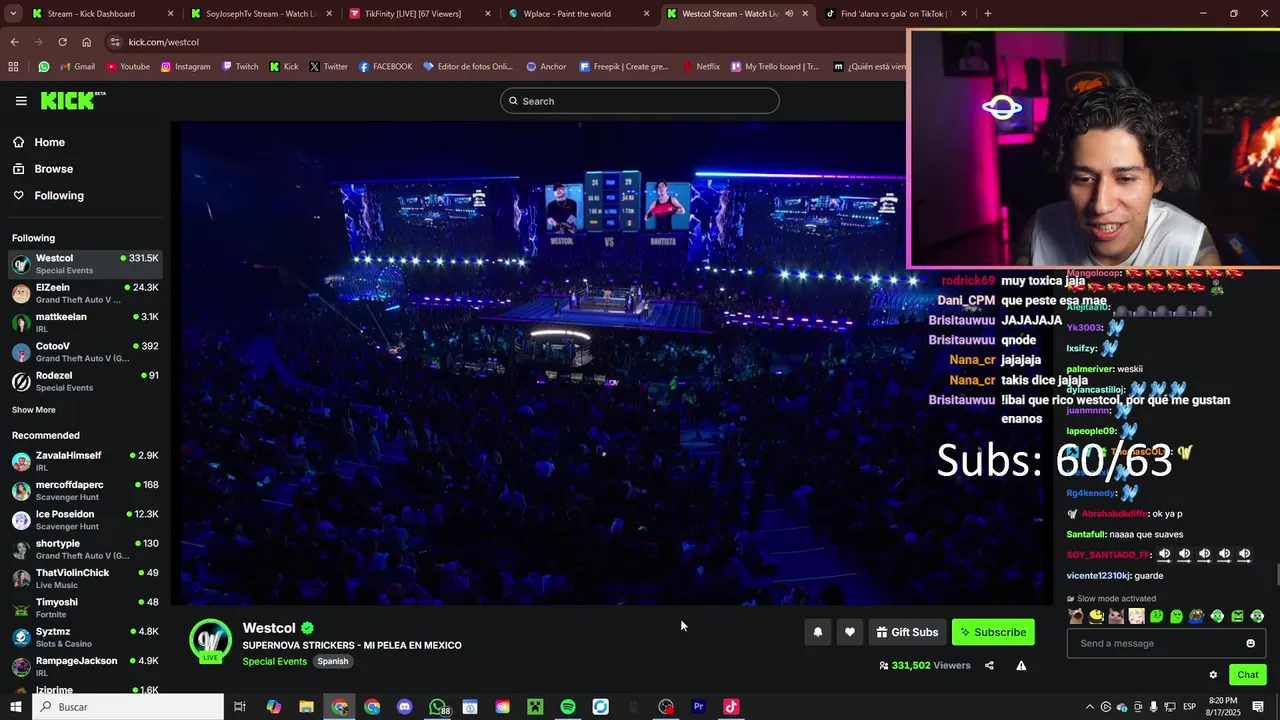
Task: Insert the Pepe frog emote
Action: coord(1197,616)
